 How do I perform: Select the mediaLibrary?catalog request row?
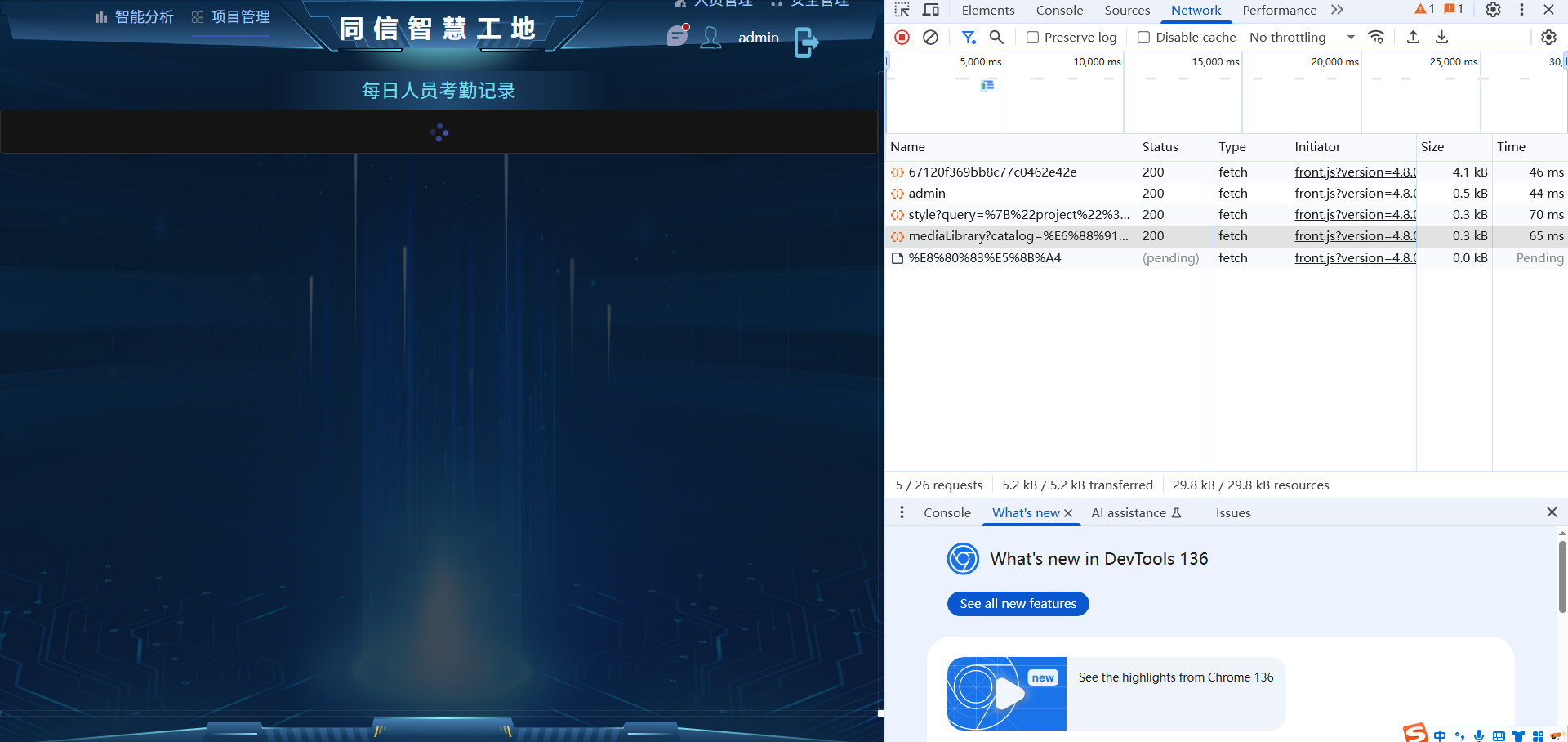tap(1227, 236)
